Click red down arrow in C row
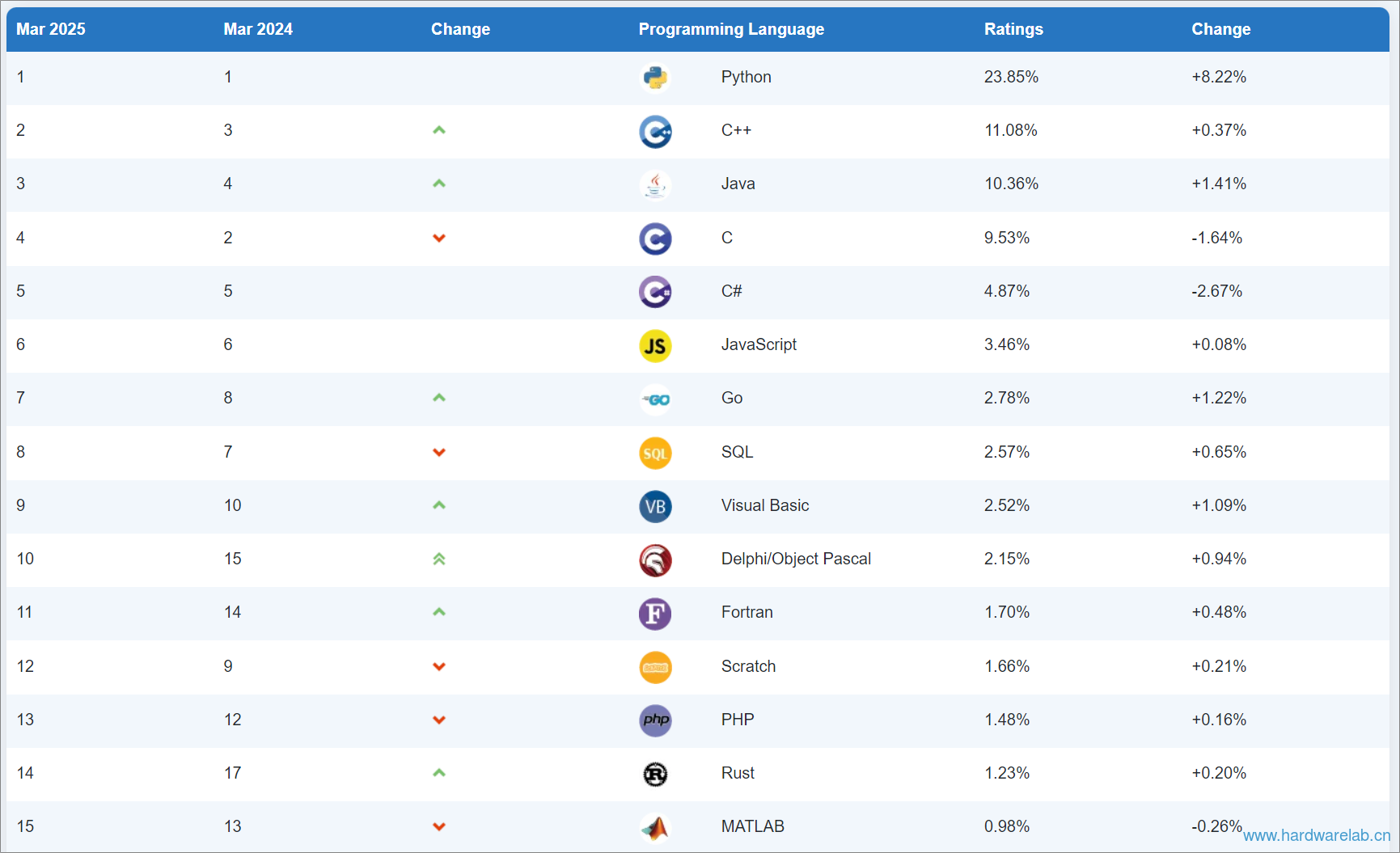 click(x=439, y=238)
